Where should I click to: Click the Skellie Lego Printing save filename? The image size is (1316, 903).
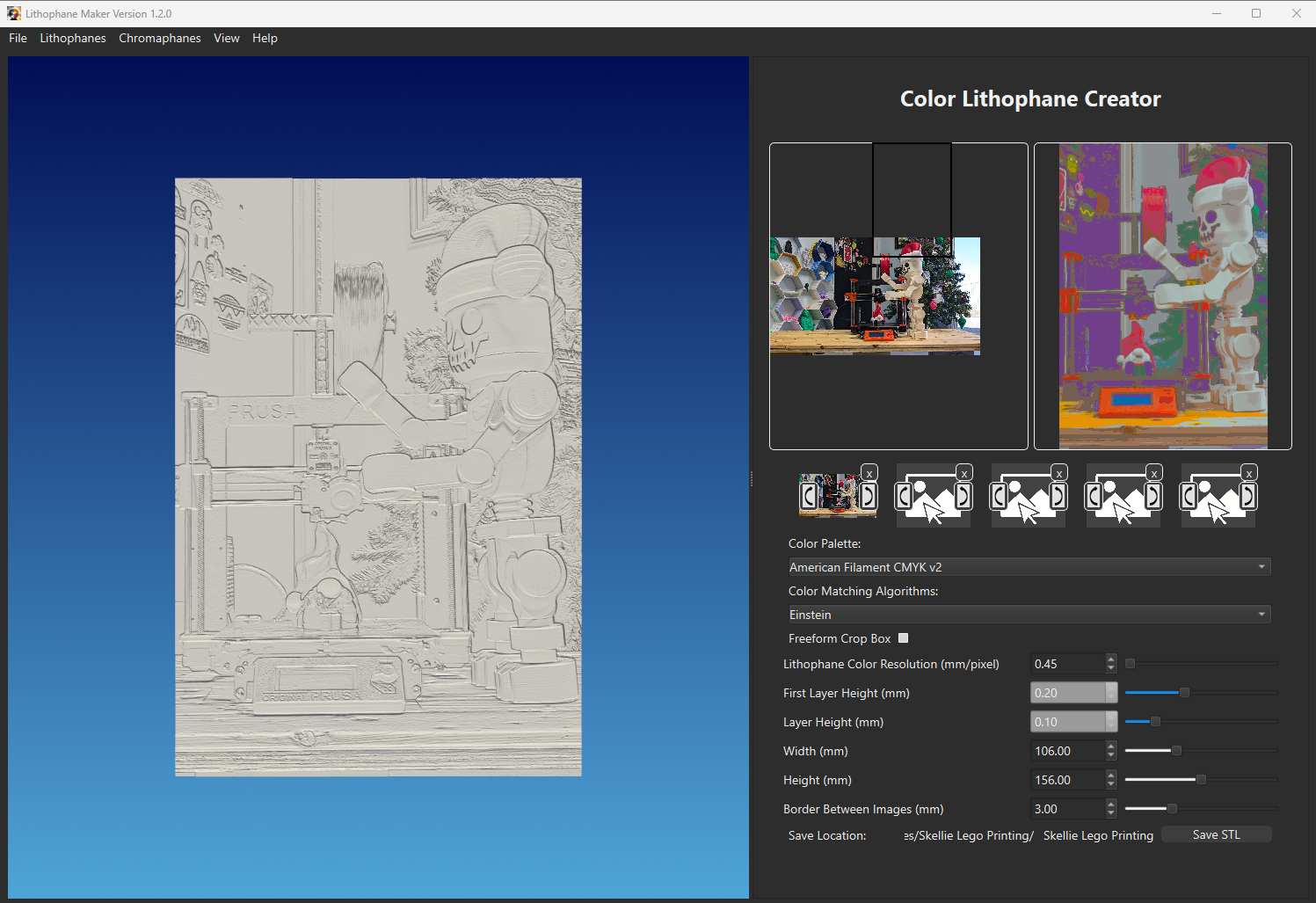pos(1098,835)
